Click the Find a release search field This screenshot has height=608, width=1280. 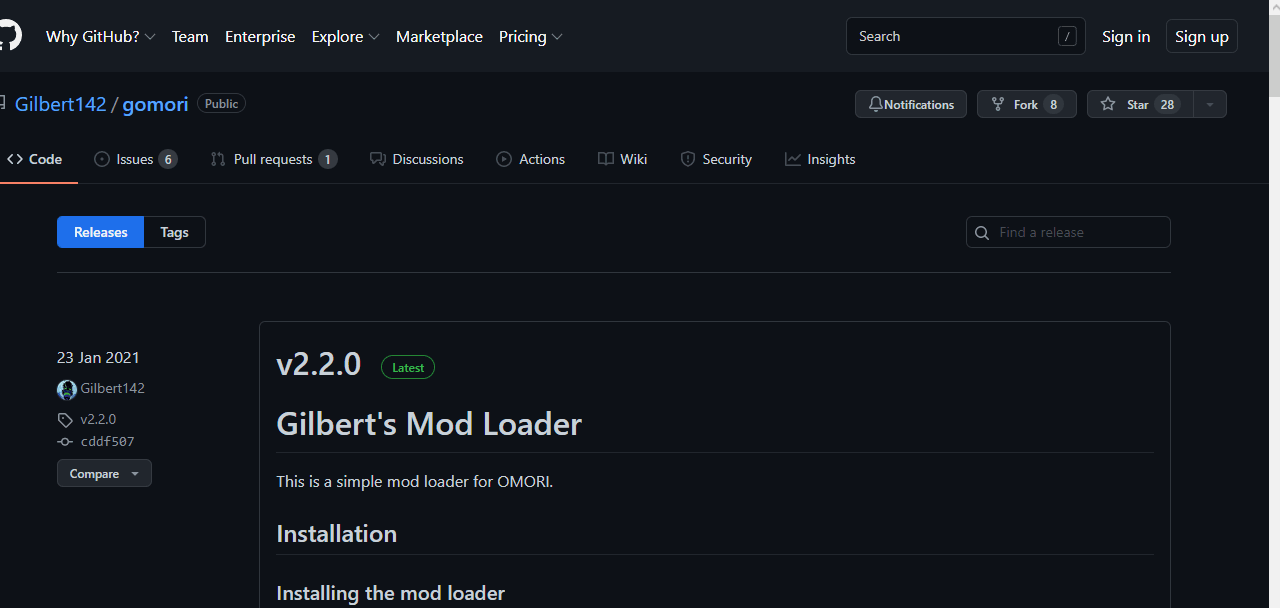[x=1068, y=232]
